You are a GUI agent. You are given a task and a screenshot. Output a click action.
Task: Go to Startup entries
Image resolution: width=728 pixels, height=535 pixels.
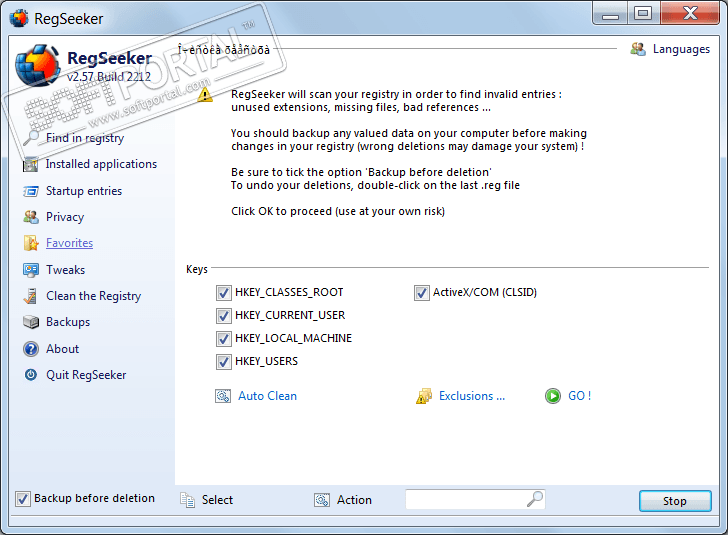tap(84, 191)
